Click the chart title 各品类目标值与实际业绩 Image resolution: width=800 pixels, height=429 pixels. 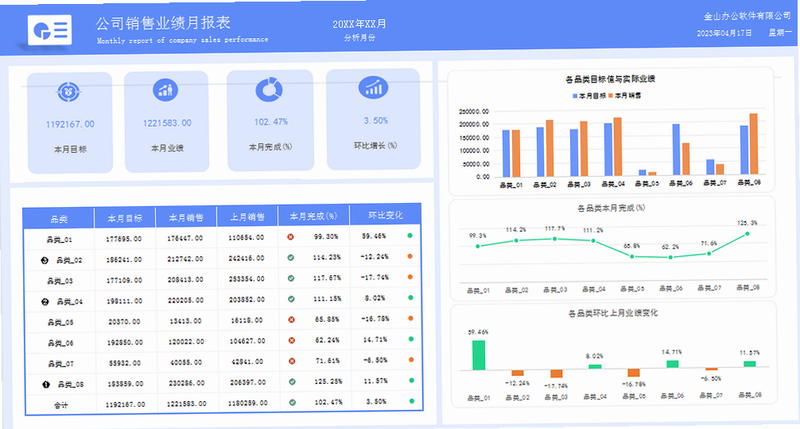pyautogui.click(x=610, y=79)
